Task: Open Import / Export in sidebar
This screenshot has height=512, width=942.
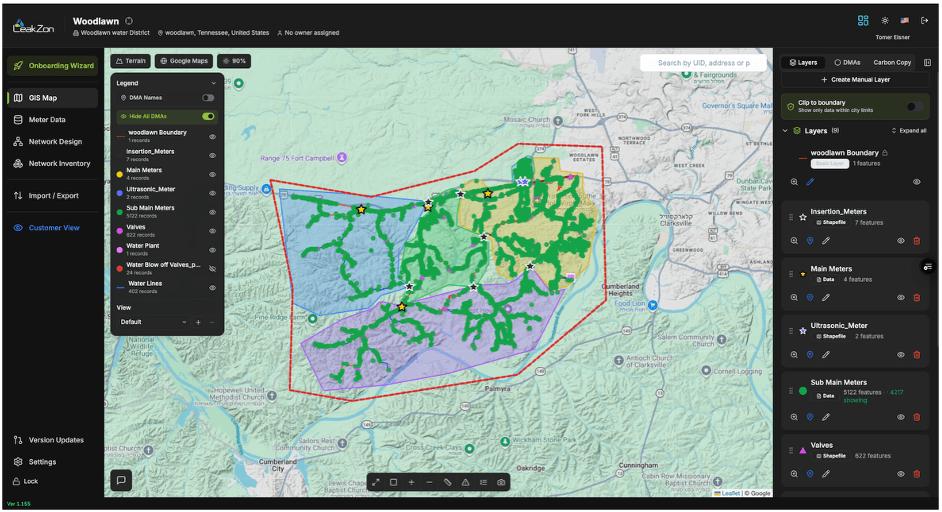Action: click(52, 195)
